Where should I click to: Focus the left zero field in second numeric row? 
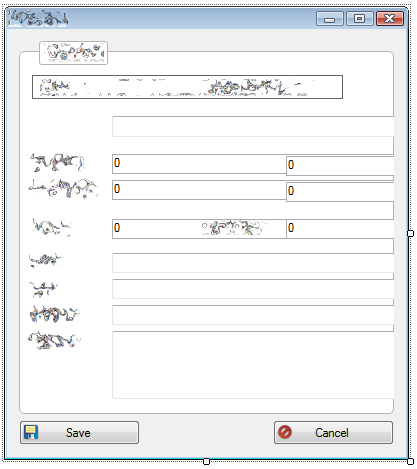pyautogui.click(x=199, y=190)
